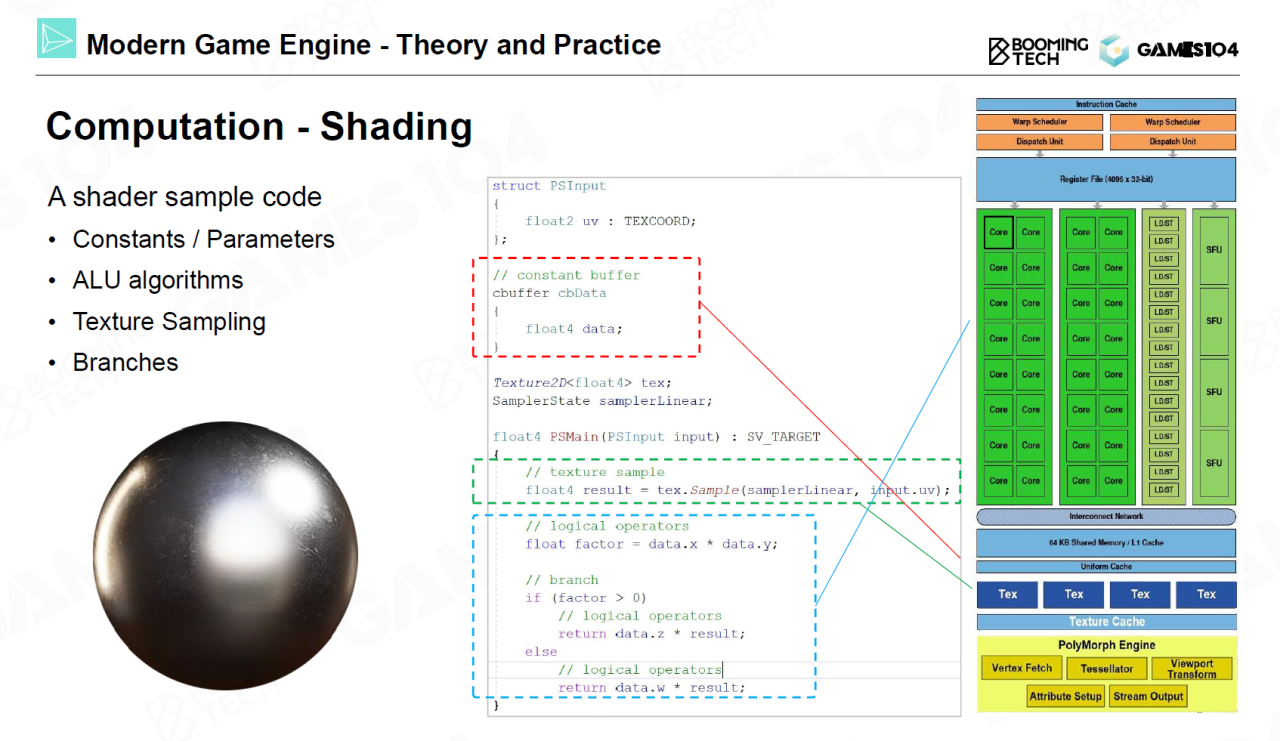The height and width of the screenshot is (741, 1280).
Task: Click the Vertex Fetch box
Action: pyautogui.click(x=1021, y=668)
